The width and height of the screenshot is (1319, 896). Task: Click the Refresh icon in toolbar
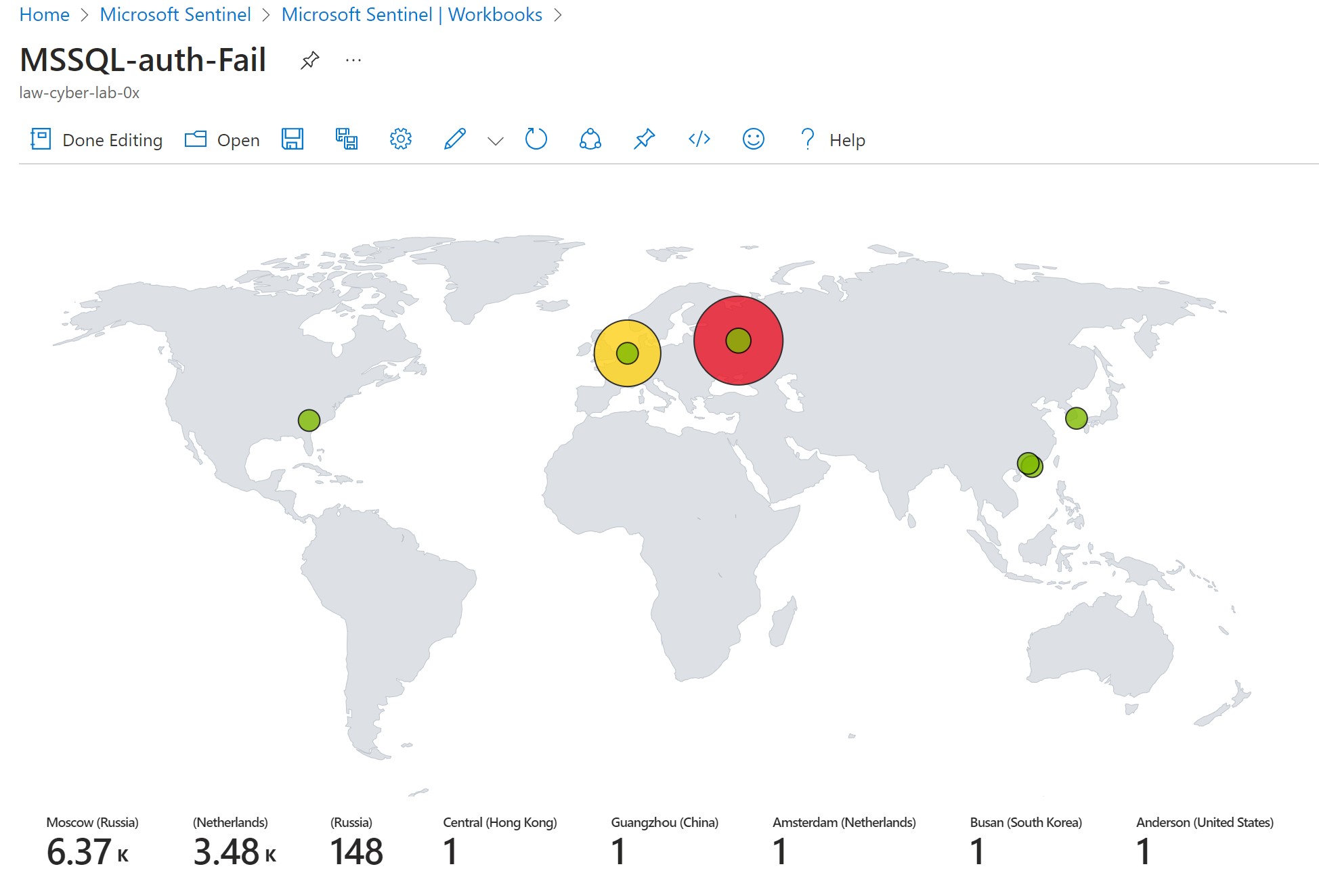(x=536, y=139)
